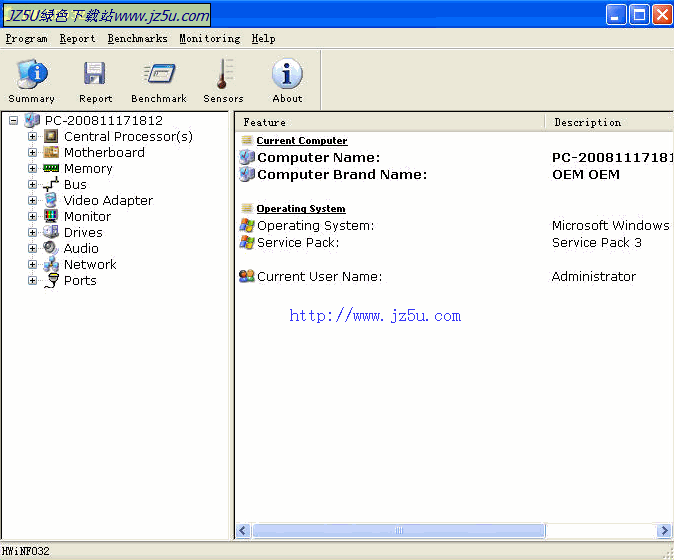
Task: Click the Computer Name: row text
Action: tap(319, 157)
